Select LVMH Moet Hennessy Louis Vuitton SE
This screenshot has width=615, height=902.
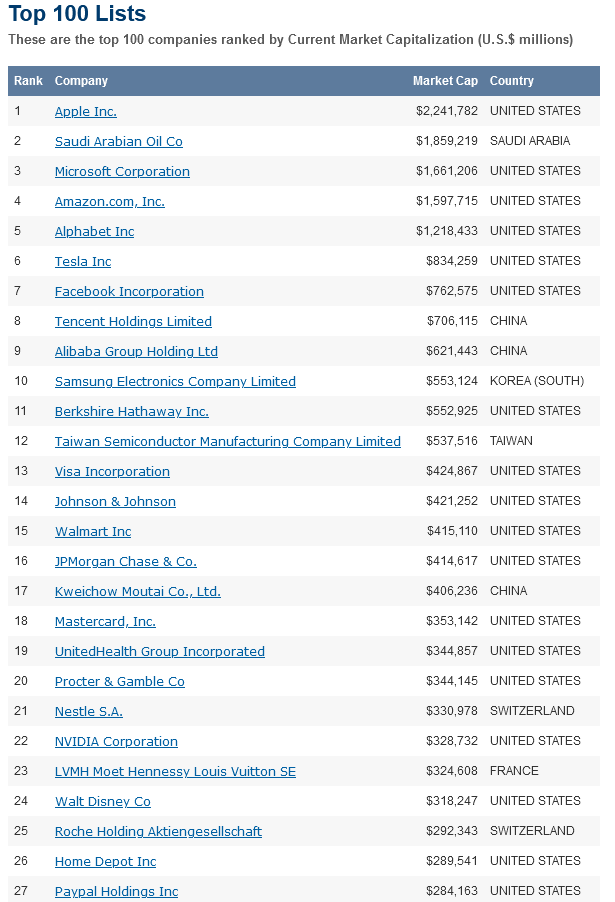point(175,771)
